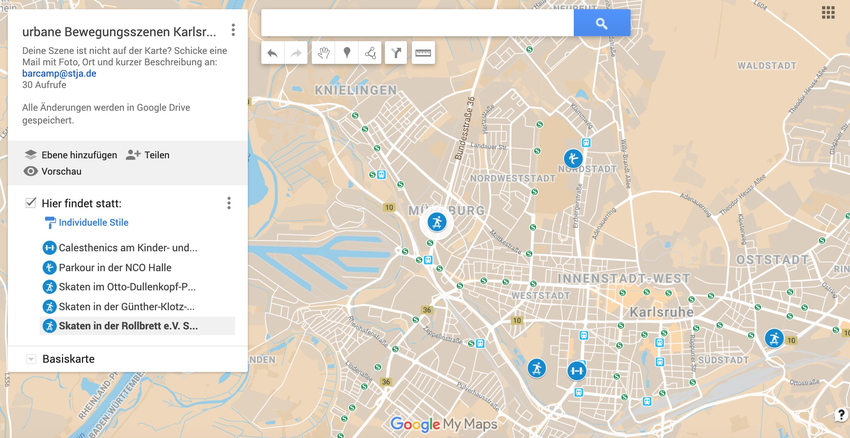This screenshot has width=850, height=438.
Task: Open the barcamp@stja.de email link
Action: (x=59, y=73)
